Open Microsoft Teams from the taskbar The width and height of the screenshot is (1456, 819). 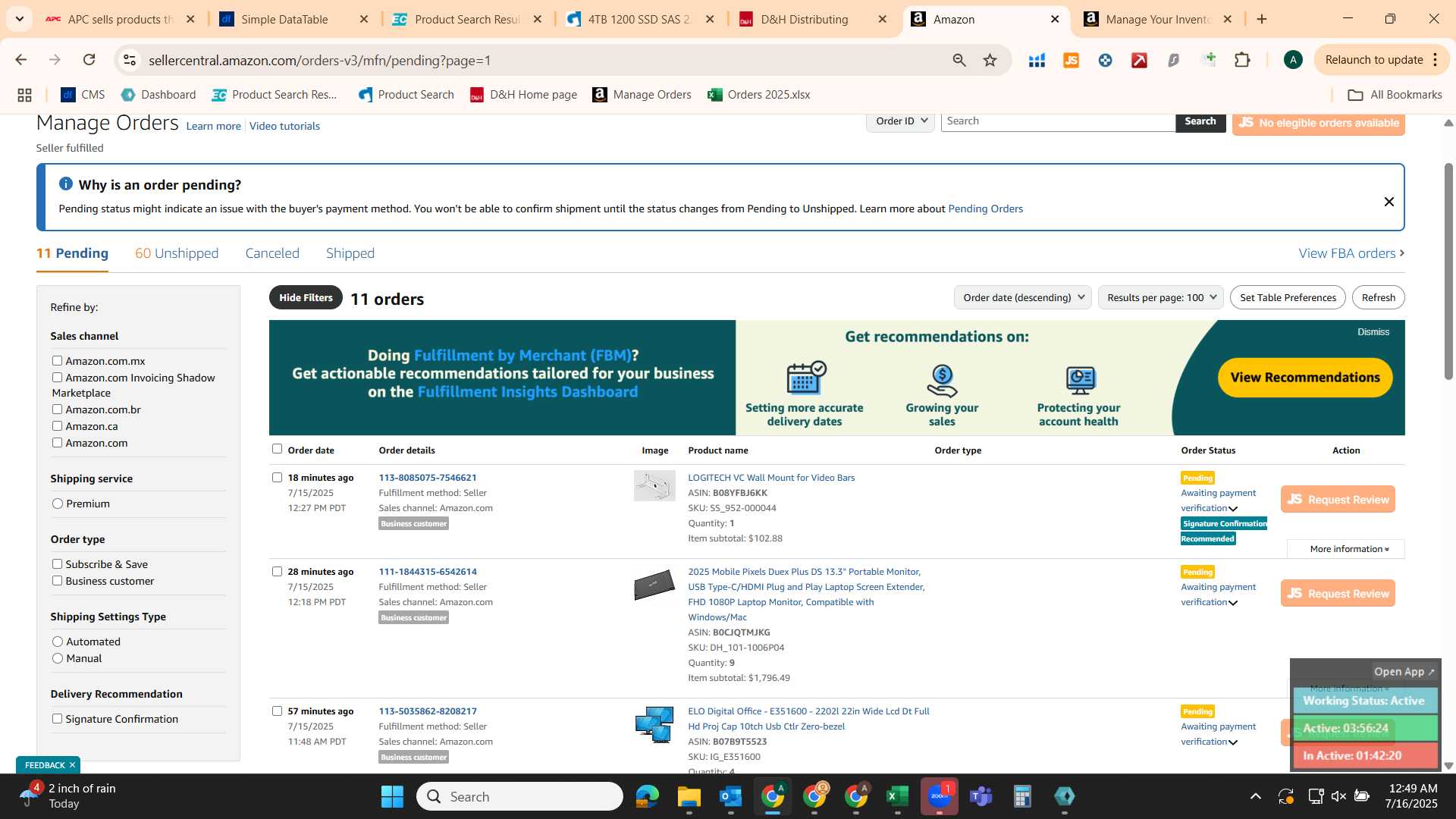(981, 796)
